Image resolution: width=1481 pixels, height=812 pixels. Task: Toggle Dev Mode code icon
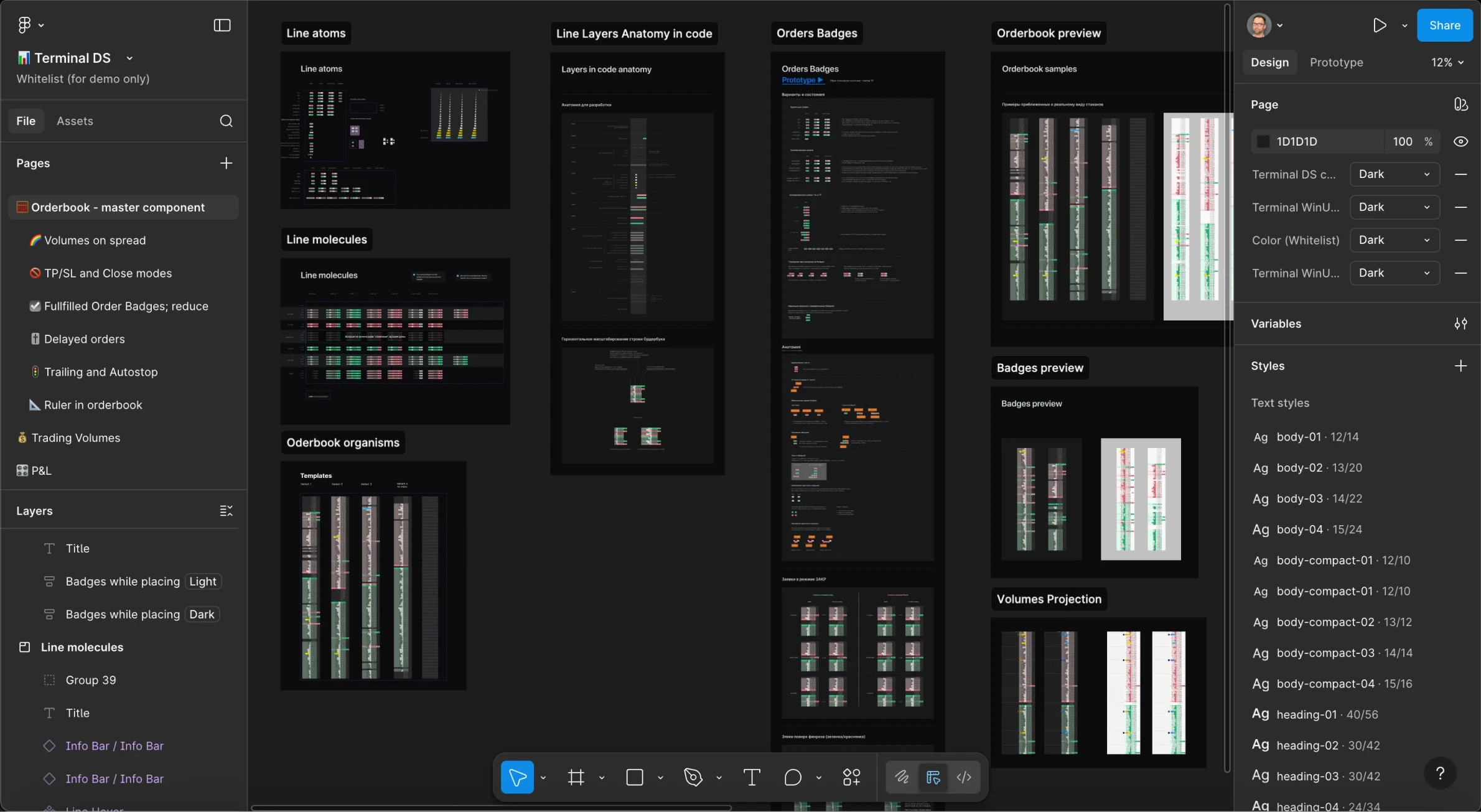tap(963, 777)
